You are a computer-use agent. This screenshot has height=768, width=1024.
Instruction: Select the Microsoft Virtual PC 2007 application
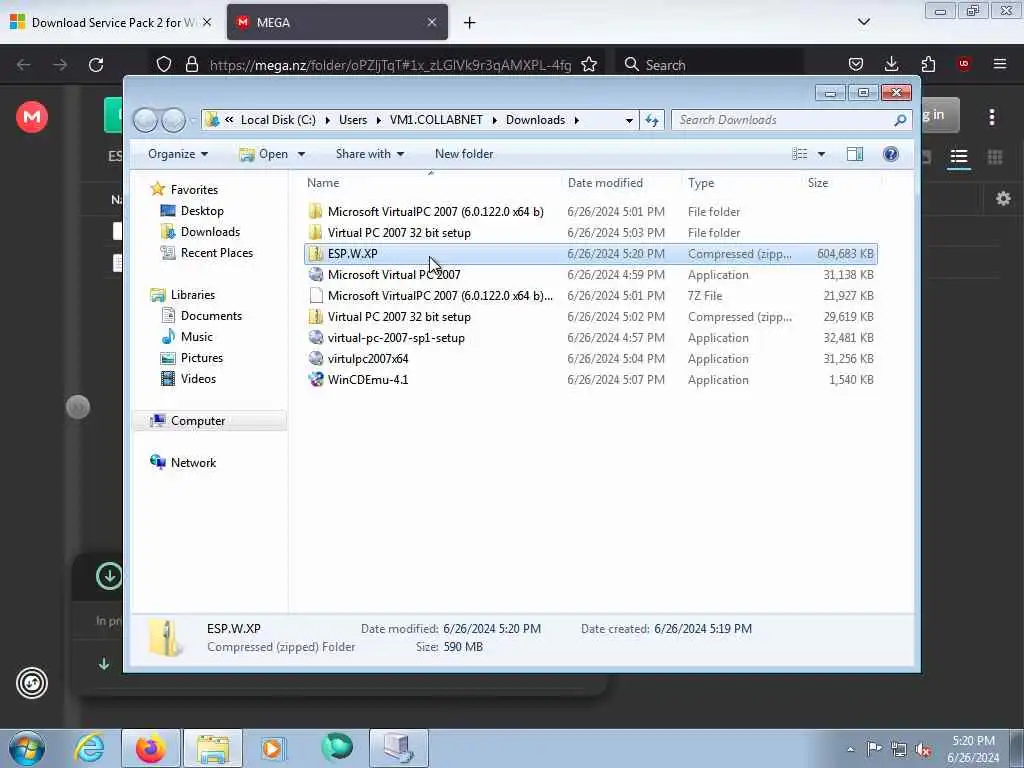[x=590, y=275]
